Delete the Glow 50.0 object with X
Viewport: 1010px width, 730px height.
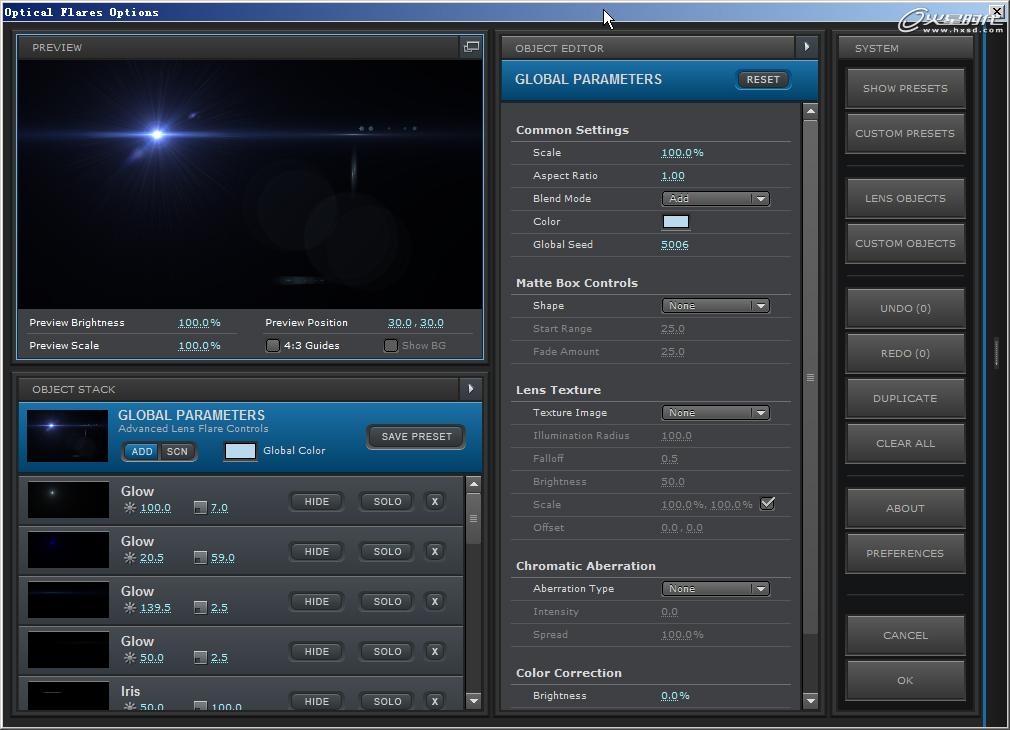tap(435, 651)
